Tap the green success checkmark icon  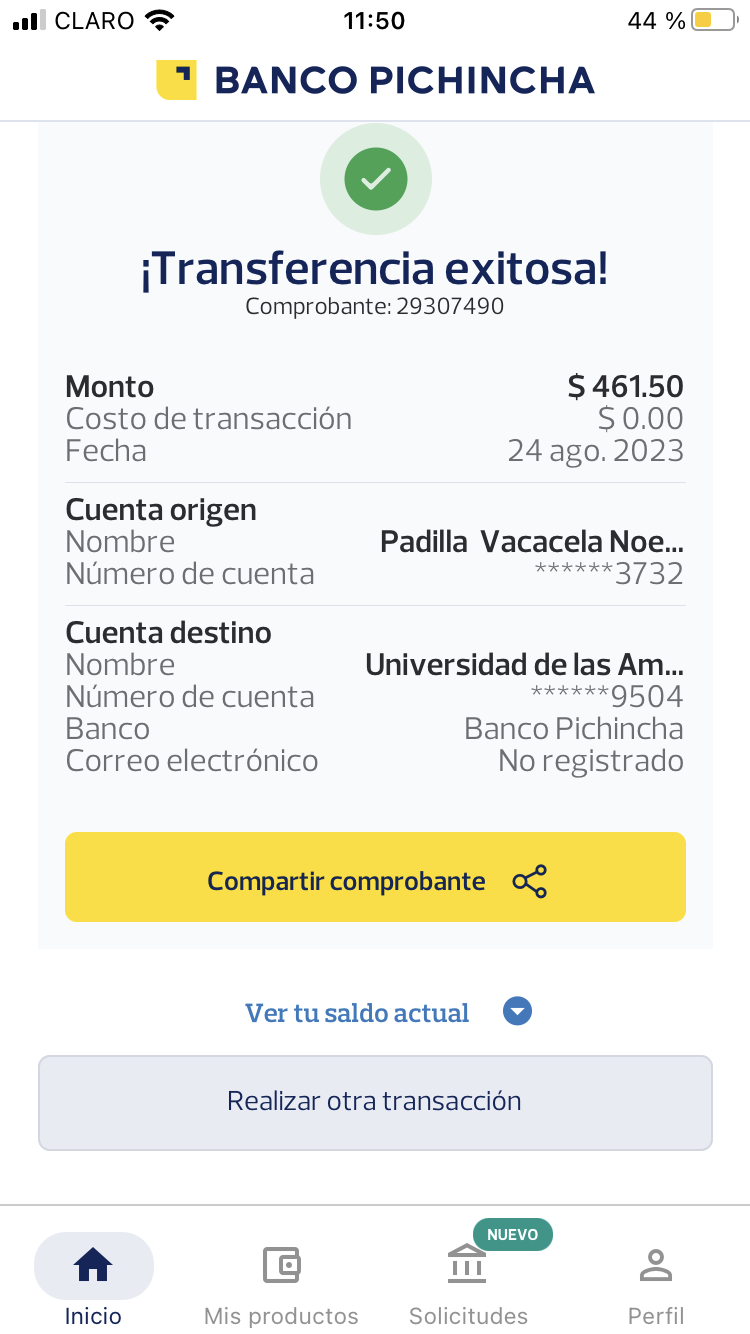[375, 179]
